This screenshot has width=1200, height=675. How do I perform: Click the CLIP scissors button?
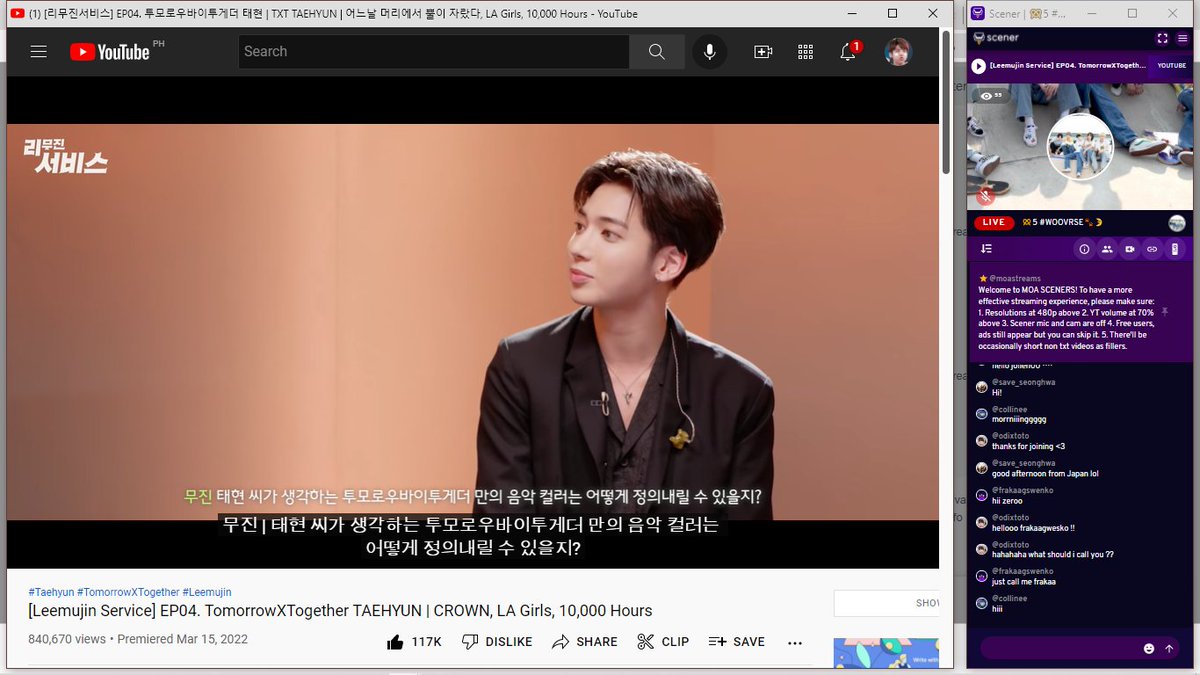tap(663, 642)
